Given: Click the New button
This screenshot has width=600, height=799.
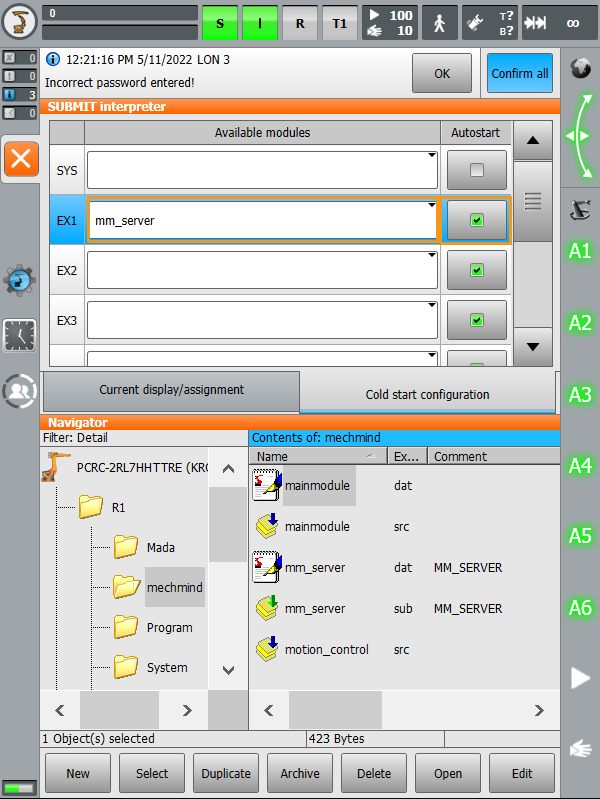Looking at the screenshot, I should pyautogui.click(x=77, y=774).
